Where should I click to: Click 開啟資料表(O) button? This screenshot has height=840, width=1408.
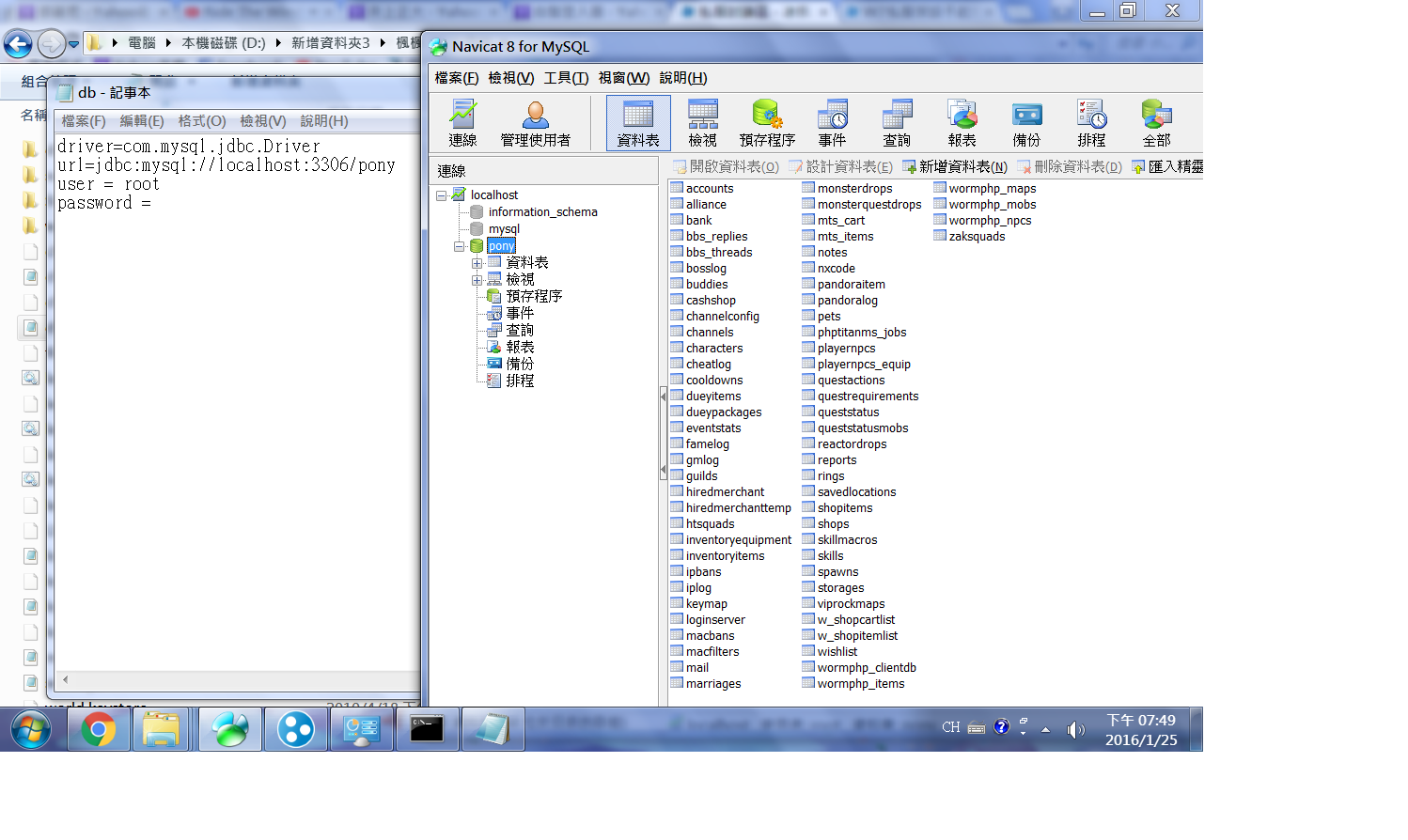pos(726,166)
